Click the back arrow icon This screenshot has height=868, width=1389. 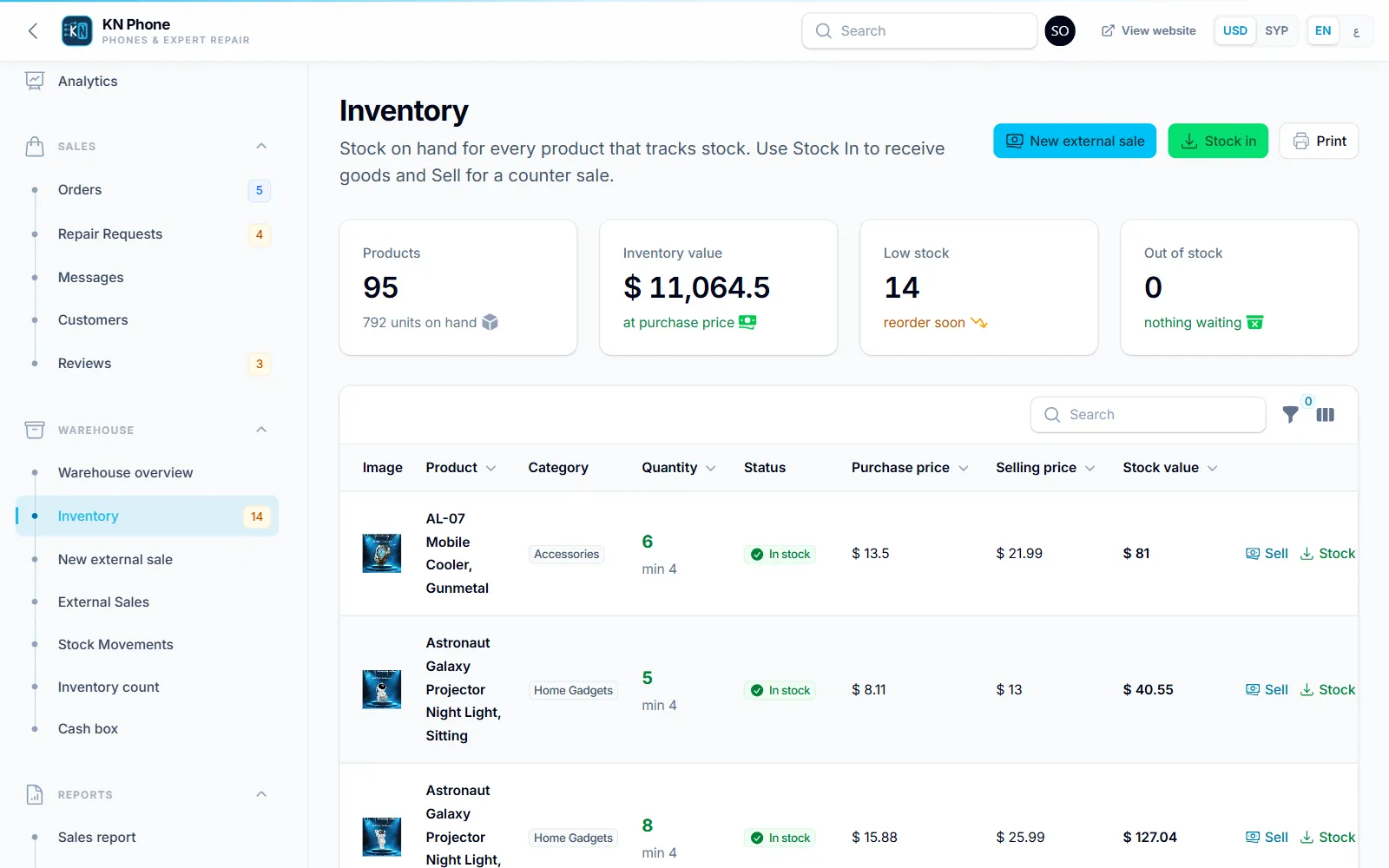point(33,31)
